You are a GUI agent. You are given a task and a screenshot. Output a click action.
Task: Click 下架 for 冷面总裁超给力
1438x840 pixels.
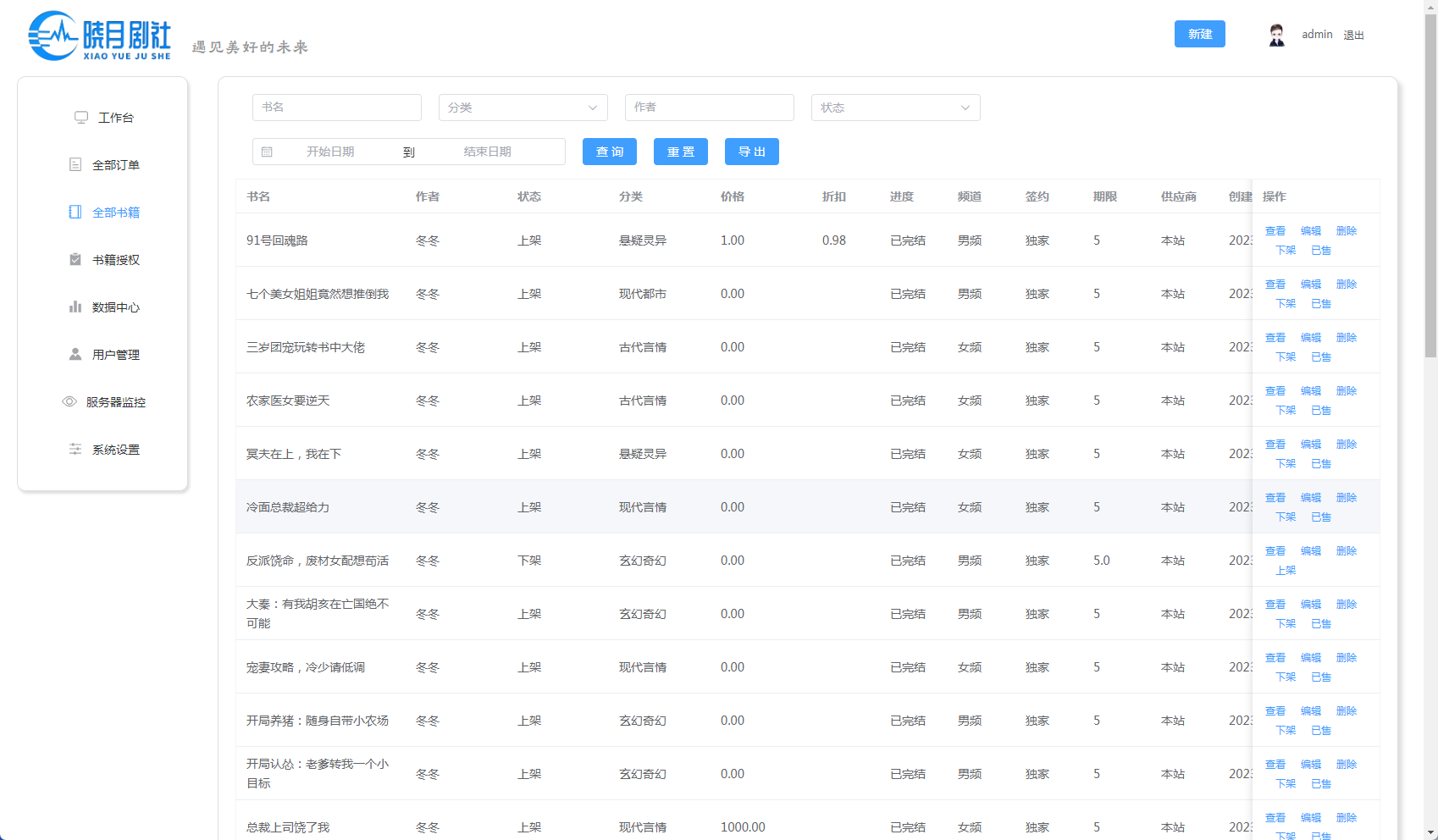(1286, 517)
